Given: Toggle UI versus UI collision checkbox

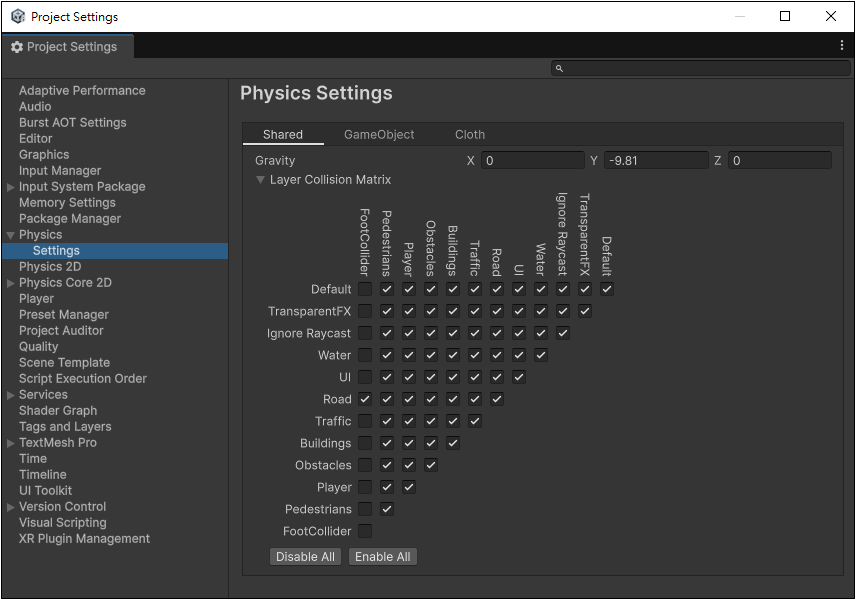Looking at the screenshot, I should [x=519, y=377].
